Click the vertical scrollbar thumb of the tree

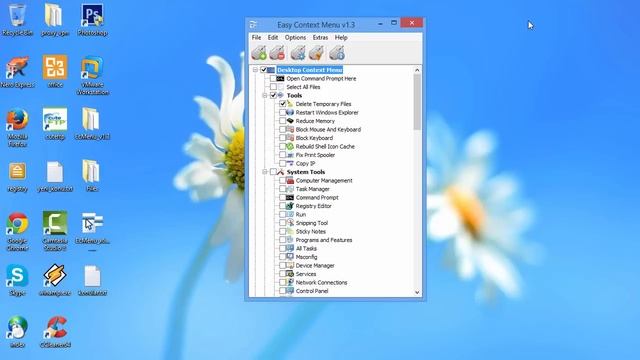tap(417, 102)
